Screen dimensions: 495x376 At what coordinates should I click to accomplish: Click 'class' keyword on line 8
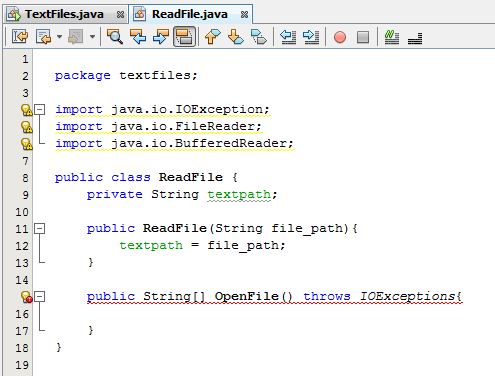(131, 177)
